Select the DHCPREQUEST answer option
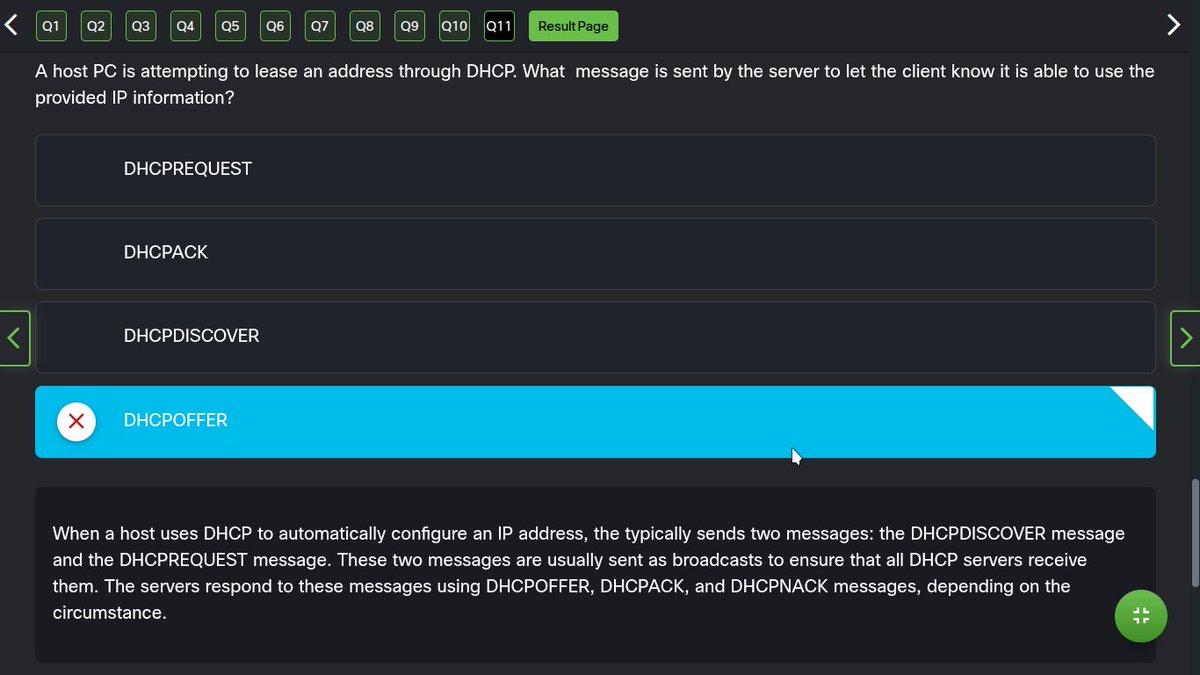The image size is (1200, 675). click(x=595, y=169)
